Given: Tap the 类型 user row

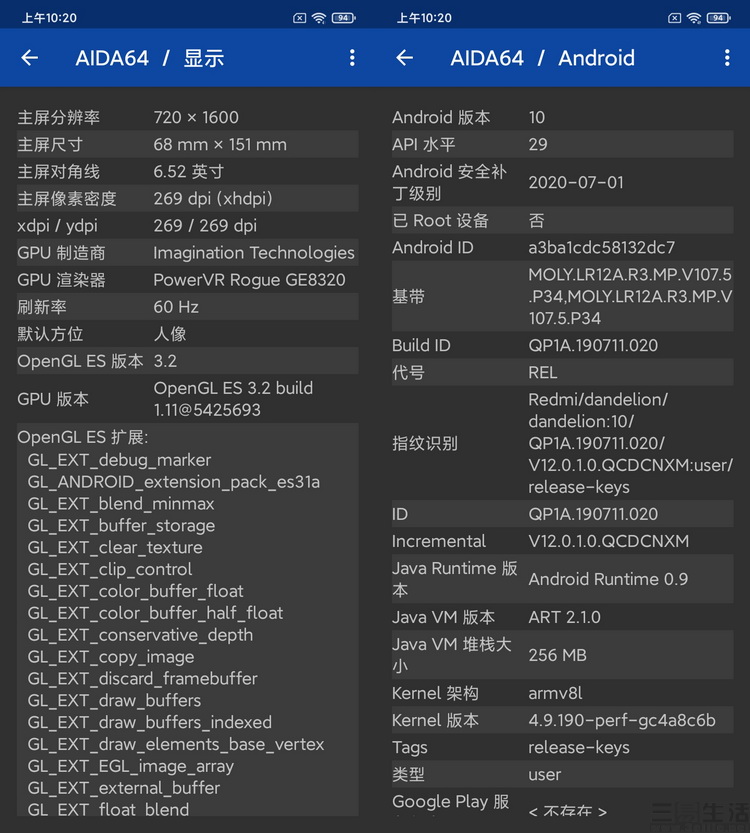Looking at the screenshot, I should (x=562, y=774).
